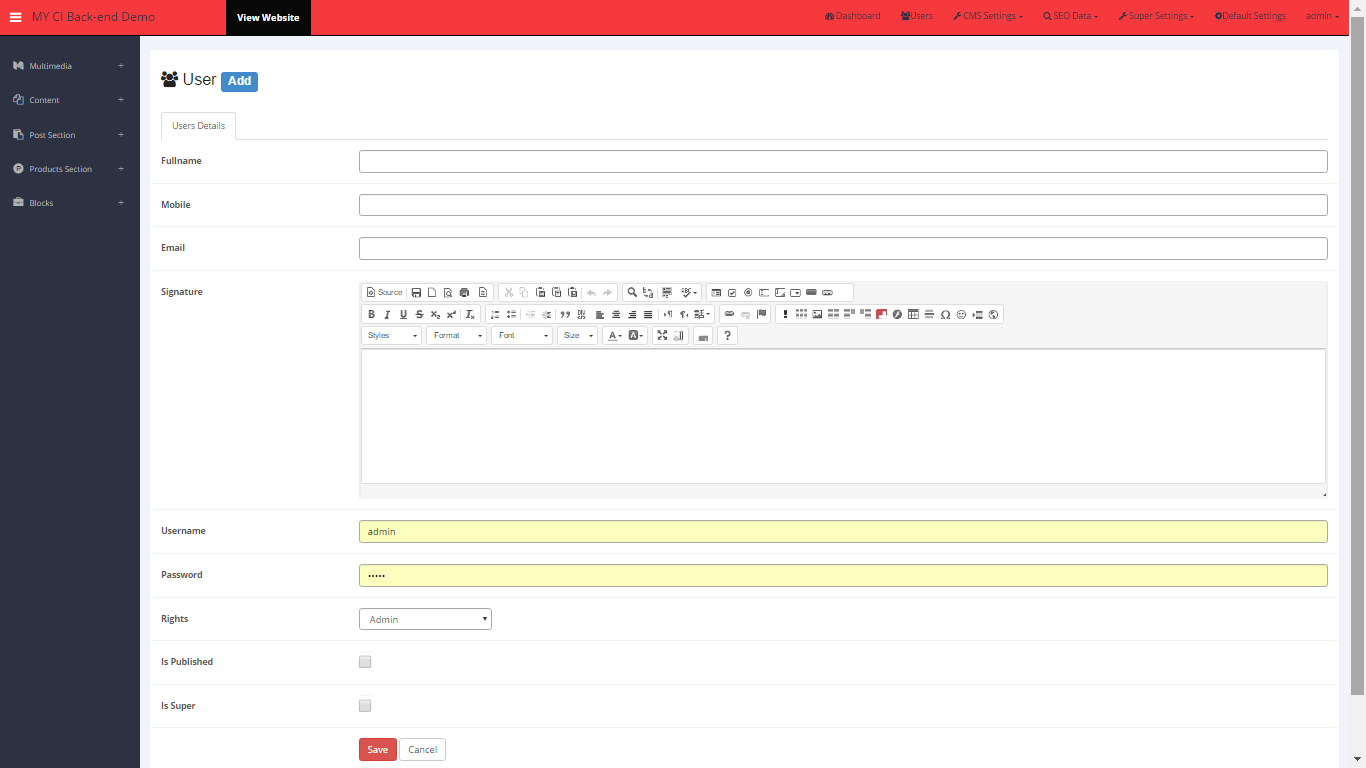1366x768 pixels.
Task: Click the print icon in editor toolbar
Action: (464, 293)
